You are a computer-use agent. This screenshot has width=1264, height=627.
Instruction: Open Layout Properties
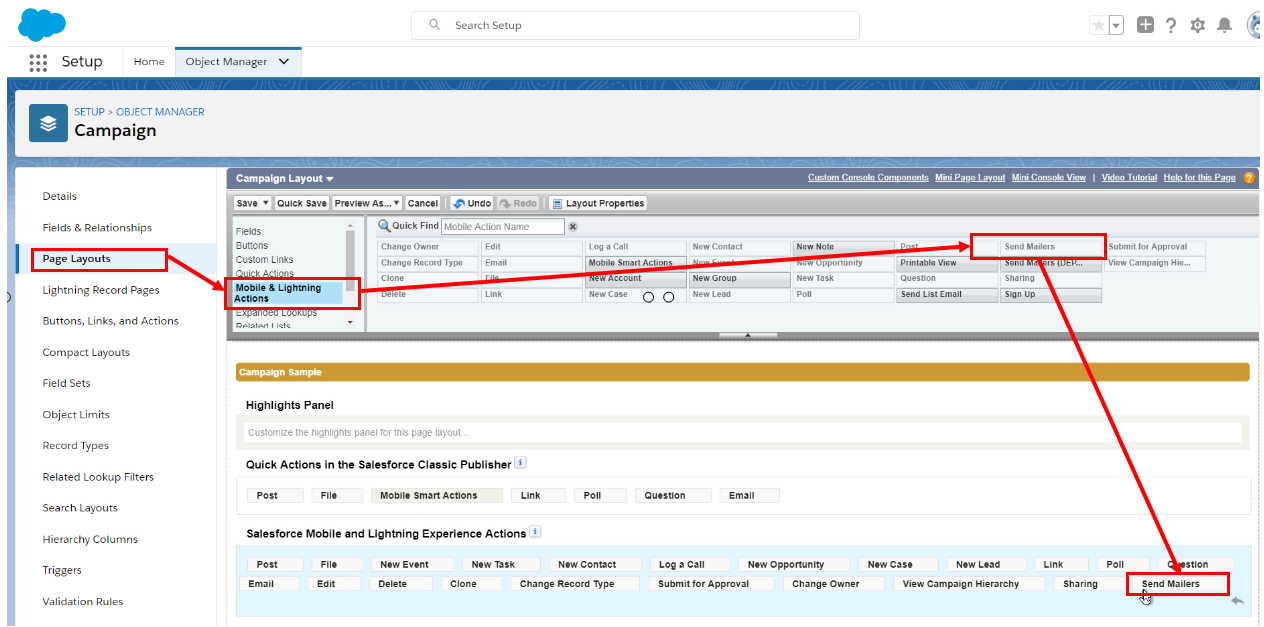coord(598,203)
